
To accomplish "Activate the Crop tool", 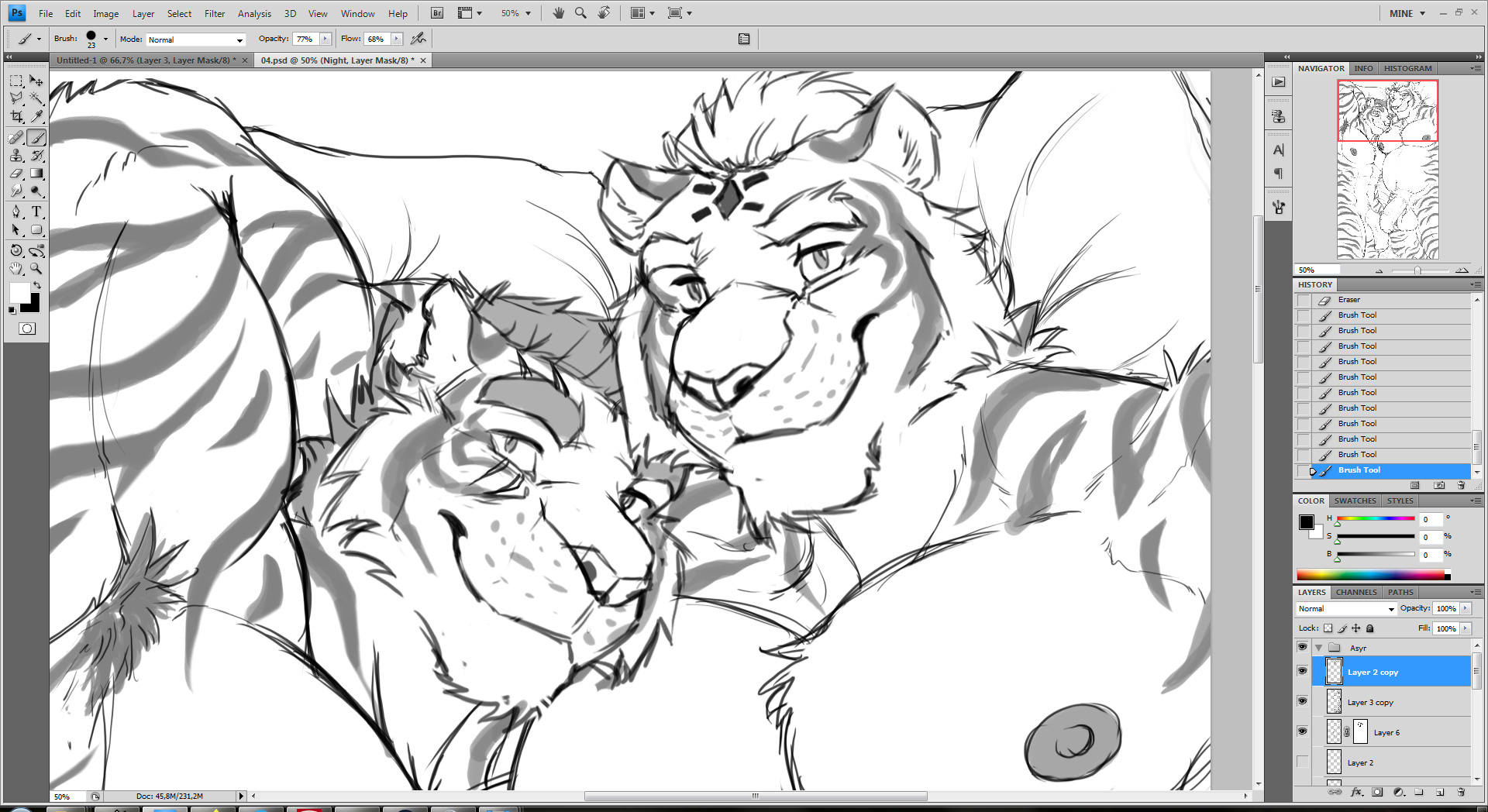I will 16,116.
